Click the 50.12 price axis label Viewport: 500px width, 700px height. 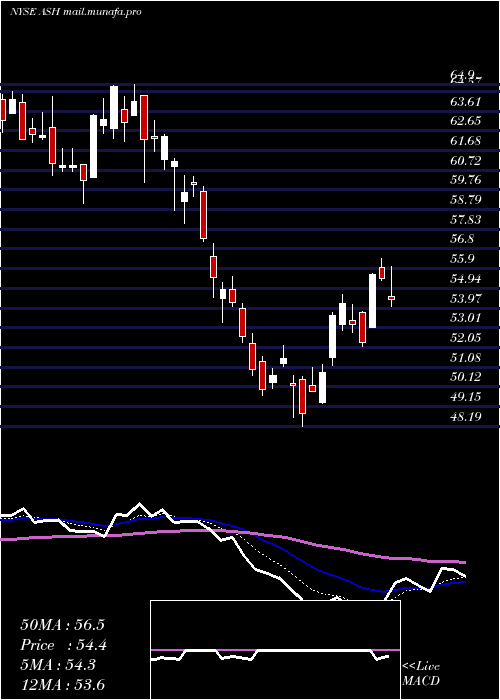click(466, 377)
